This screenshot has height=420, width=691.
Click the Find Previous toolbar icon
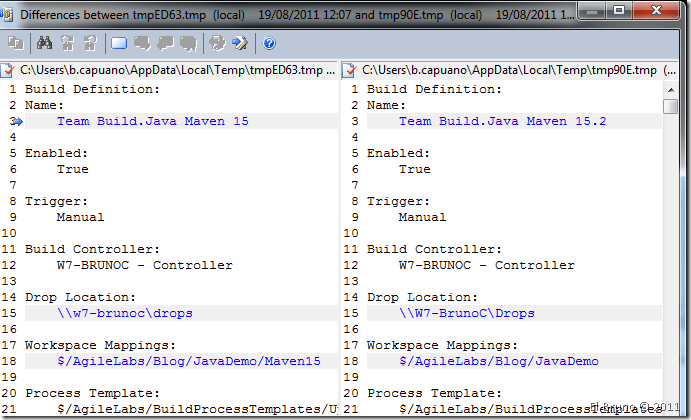click(x=90, y=44)
